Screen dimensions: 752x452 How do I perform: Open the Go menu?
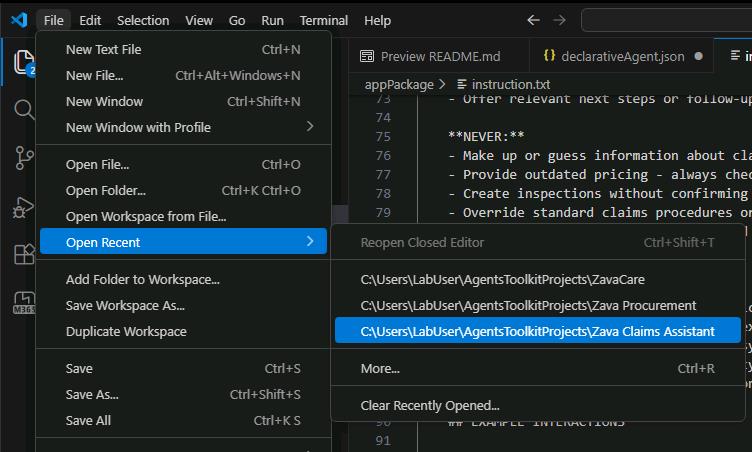[x=237, y=21]
